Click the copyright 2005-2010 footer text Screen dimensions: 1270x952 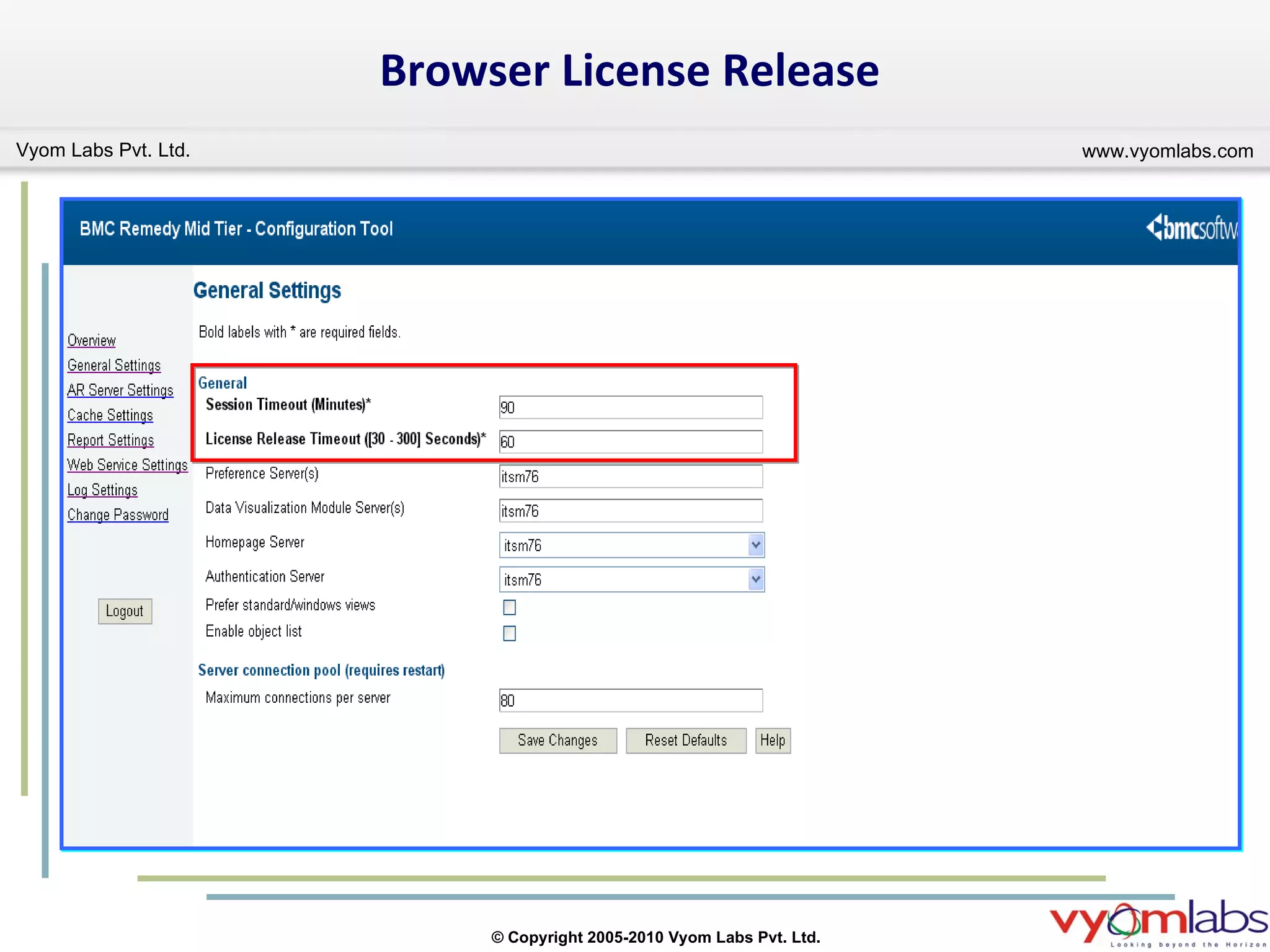click(655, 937)
